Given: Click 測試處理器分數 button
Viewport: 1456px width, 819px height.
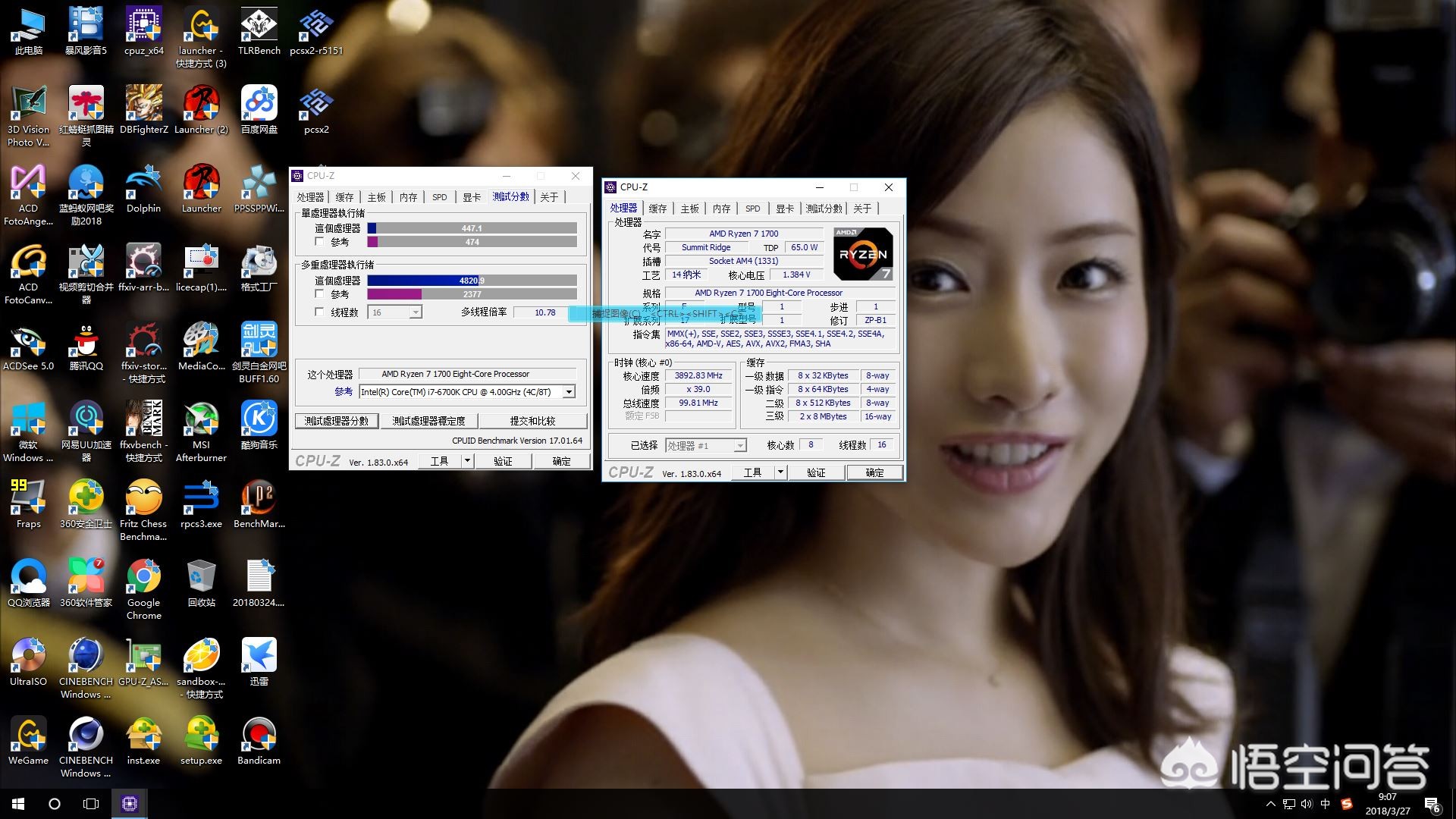Looking at the screenshot, I should pyautogui.click(x=337, y=421).
